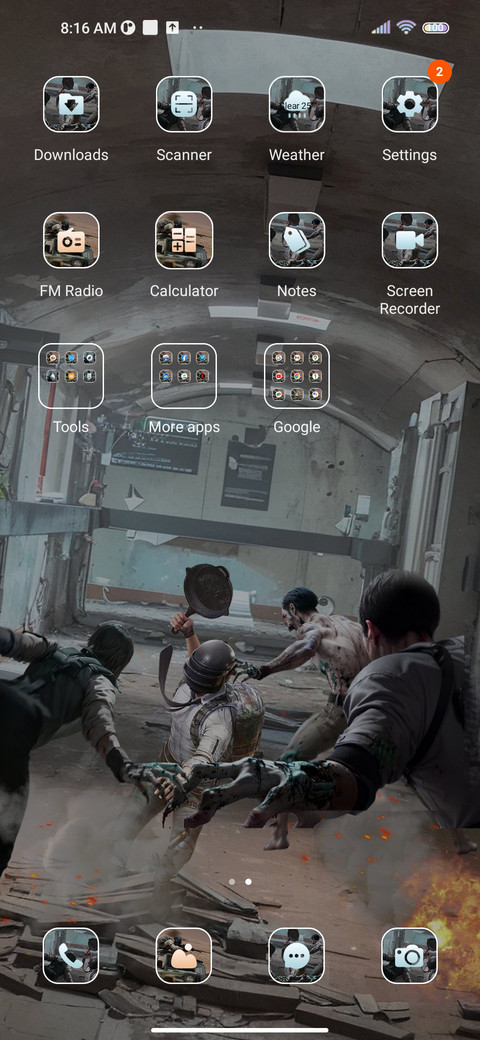Viewport: 480px width, 1040px height.
Task: Open the Contacts app in dock
Action: click(184, 956)
